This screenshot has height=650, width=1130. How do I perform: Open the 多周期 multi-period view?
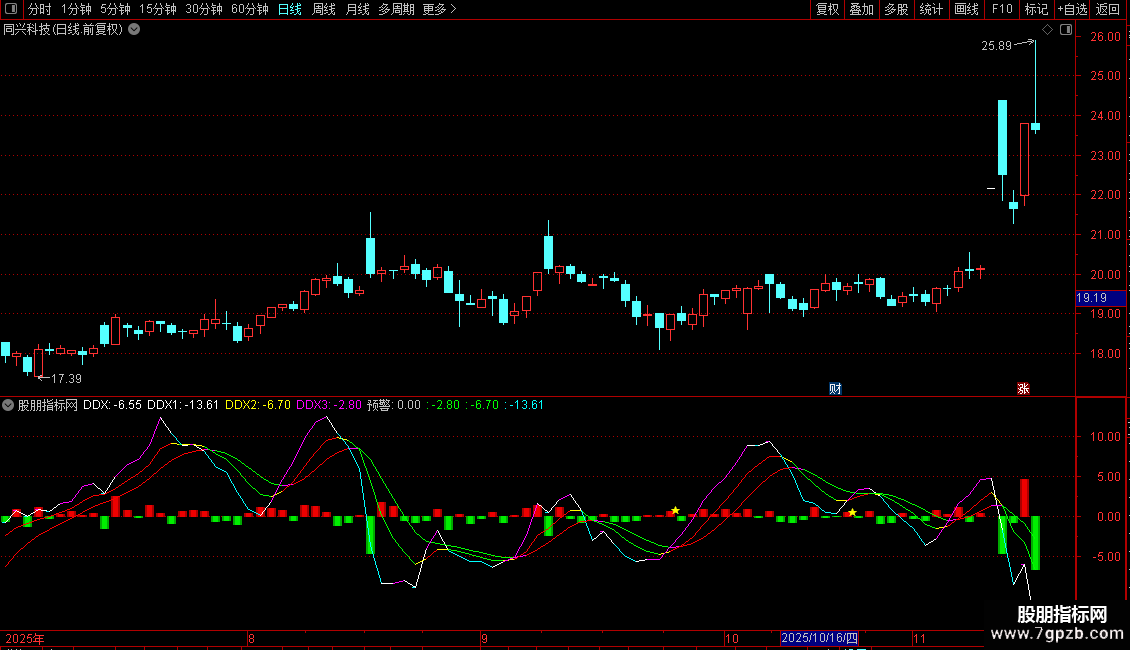396,9
